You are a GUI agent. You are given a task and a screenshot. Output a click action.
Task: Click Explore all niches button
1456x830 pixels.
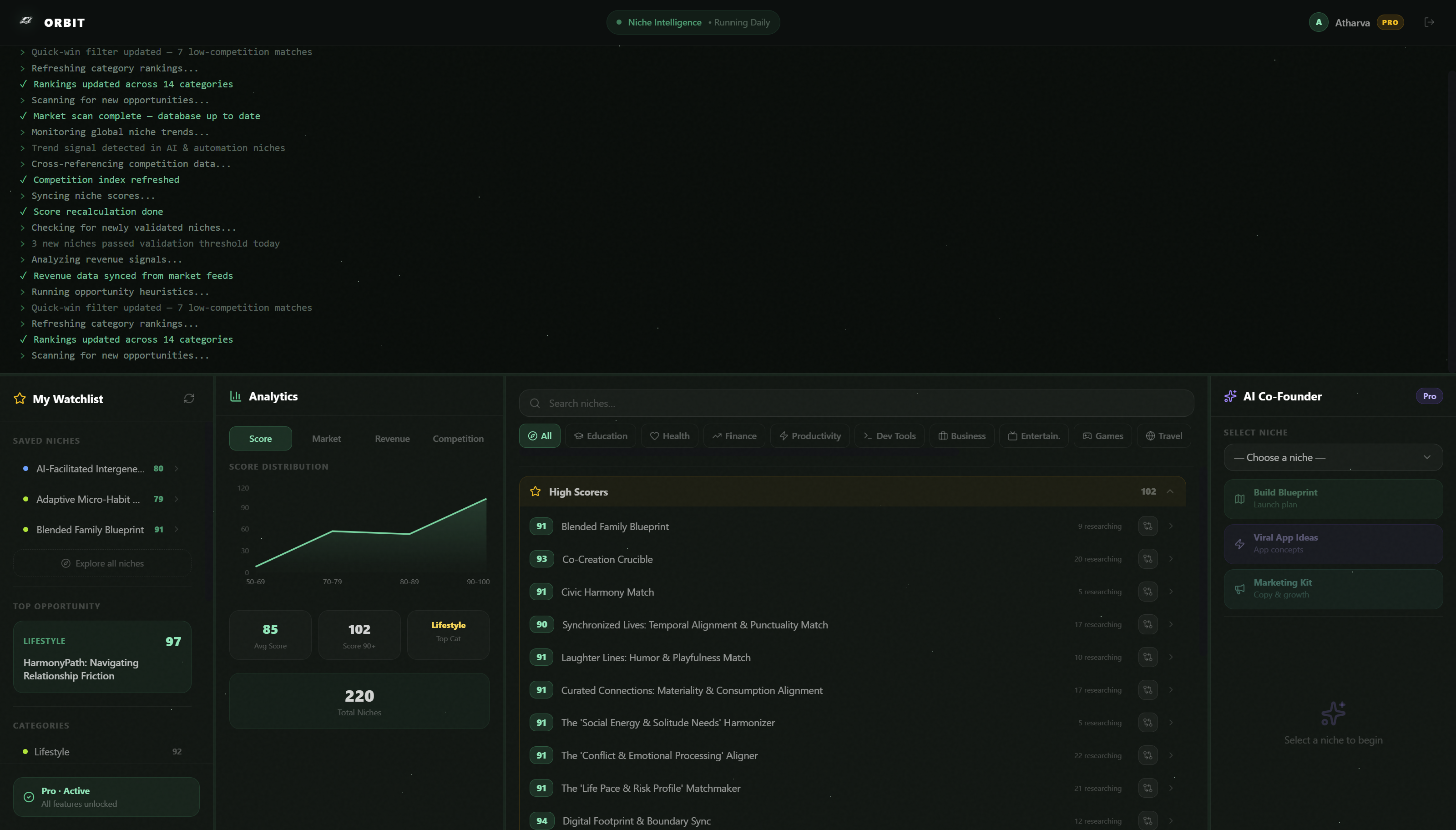tap(102, 563)
